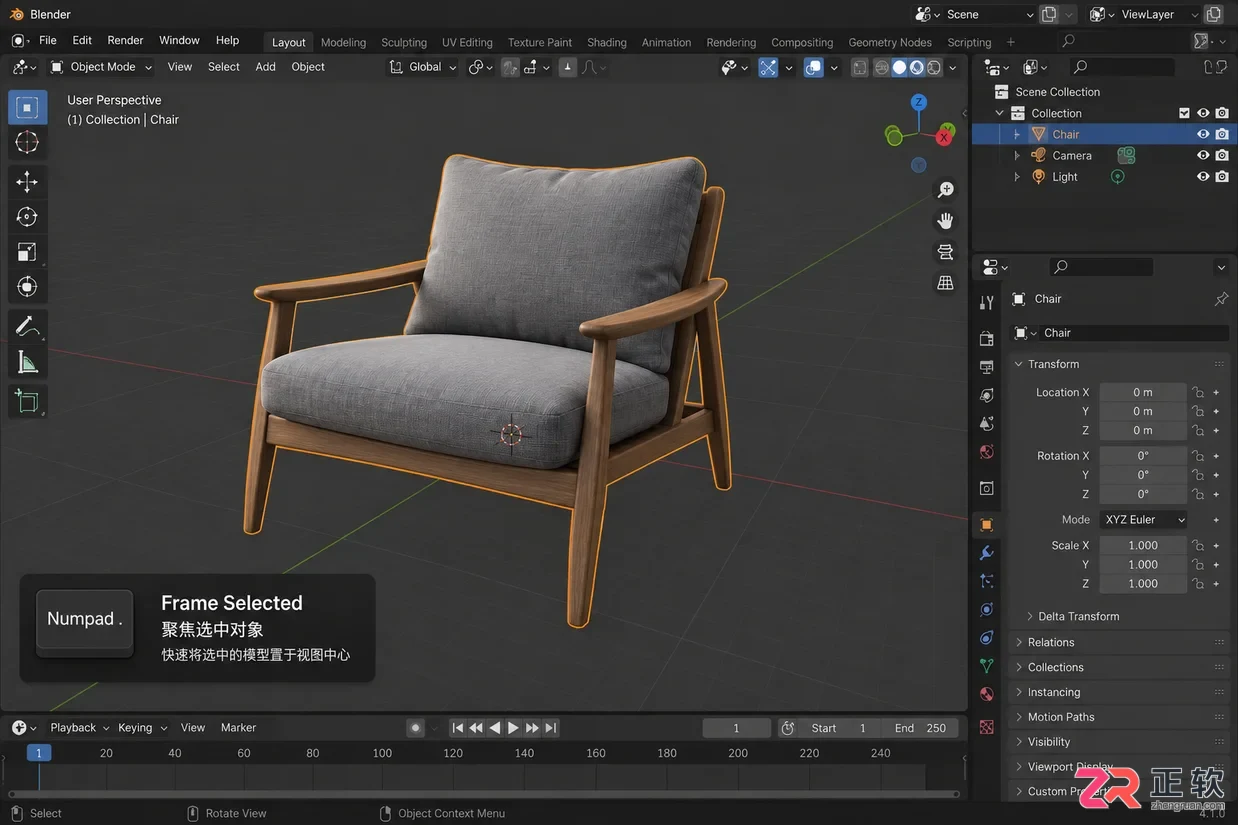The image size is (1238, 825).
Task: Jump to the timeline end frame
Action: (551, 728)
